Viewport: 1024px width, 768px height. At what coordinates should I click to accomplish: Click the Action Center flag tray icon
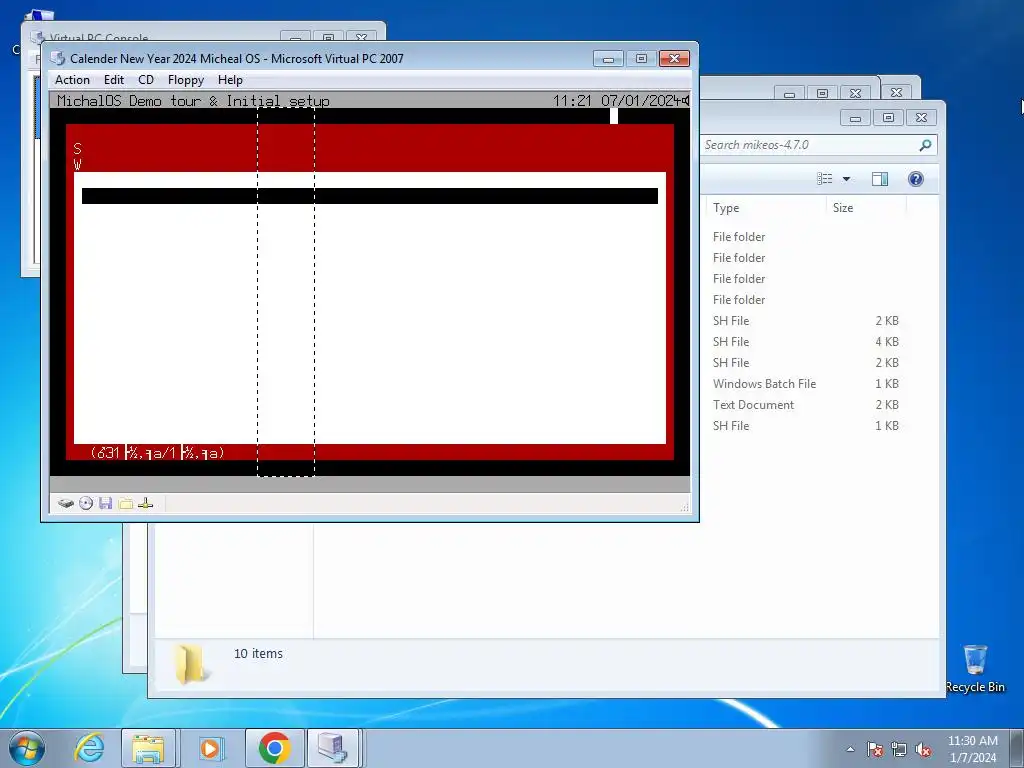pyautogui.click(x=875, y=749)
